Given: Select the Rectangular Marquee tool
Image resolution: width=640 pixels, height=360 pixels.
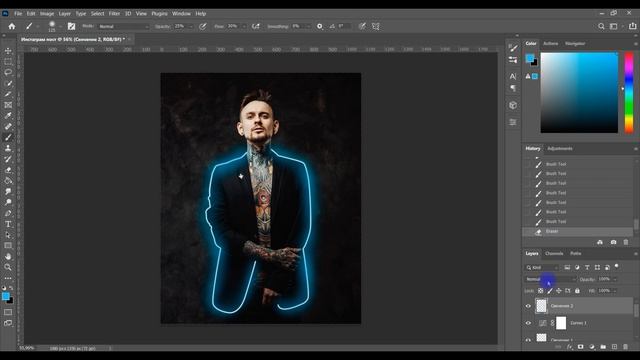Looking at the screenshot, I should pyautogui.click(x=8, y=62).
